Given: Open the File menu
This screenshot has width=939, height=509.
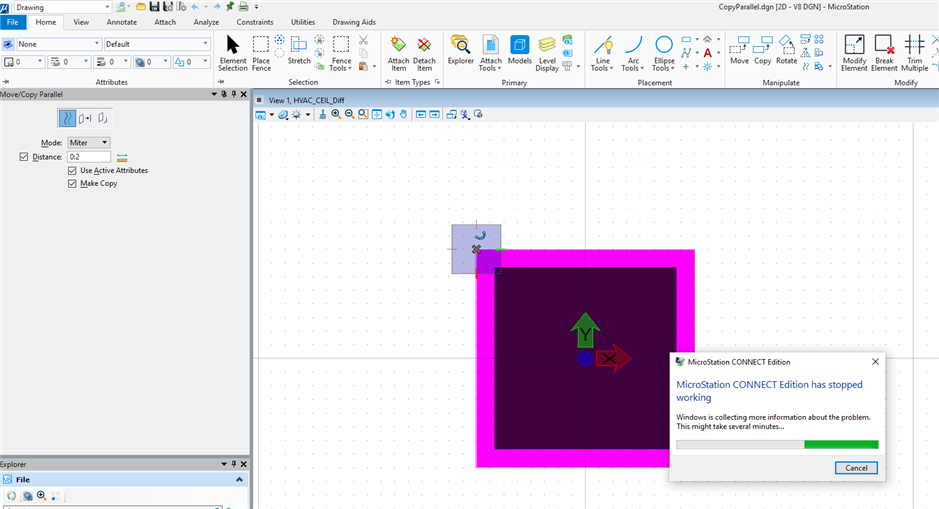Looking at the screenshot, I should (14, 21).
